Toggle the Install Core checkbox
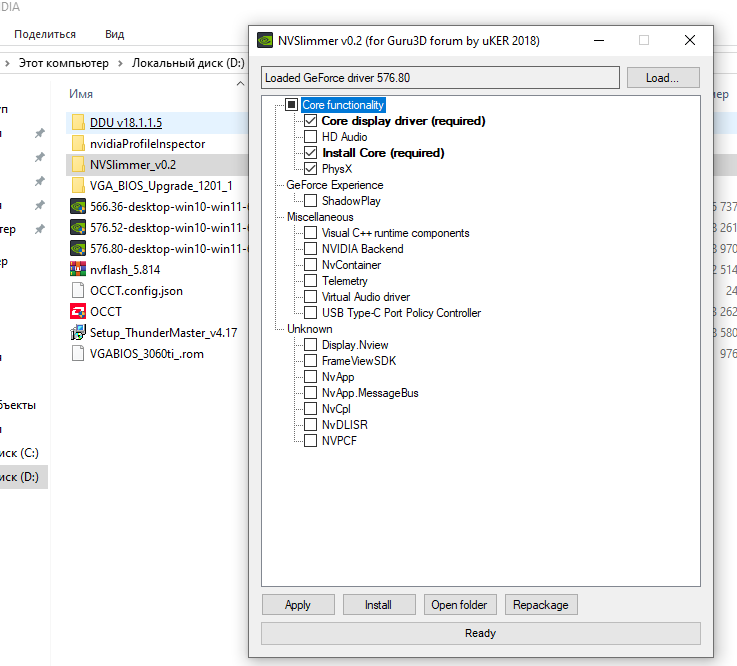Screen dimensions: 737x666 point(310,153)
